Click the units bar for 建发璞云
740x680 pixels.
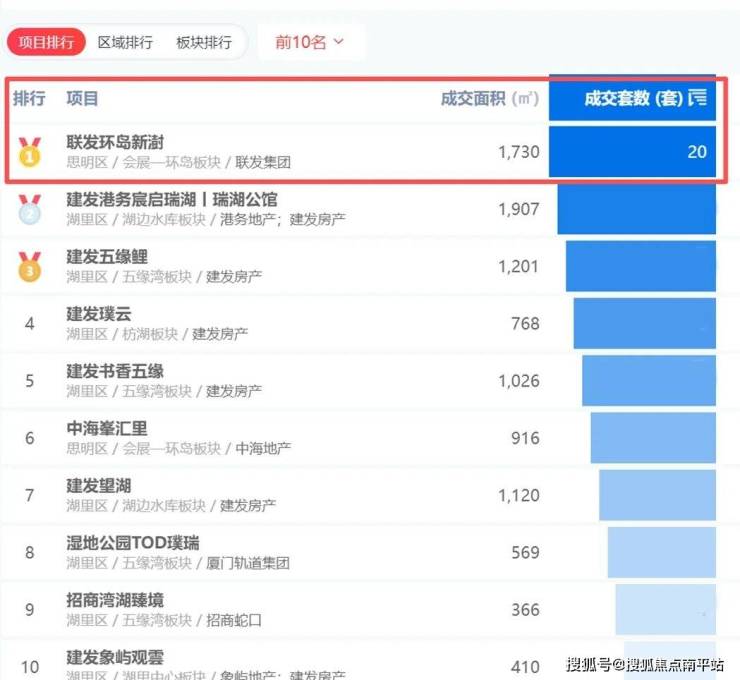coord(645,323)
